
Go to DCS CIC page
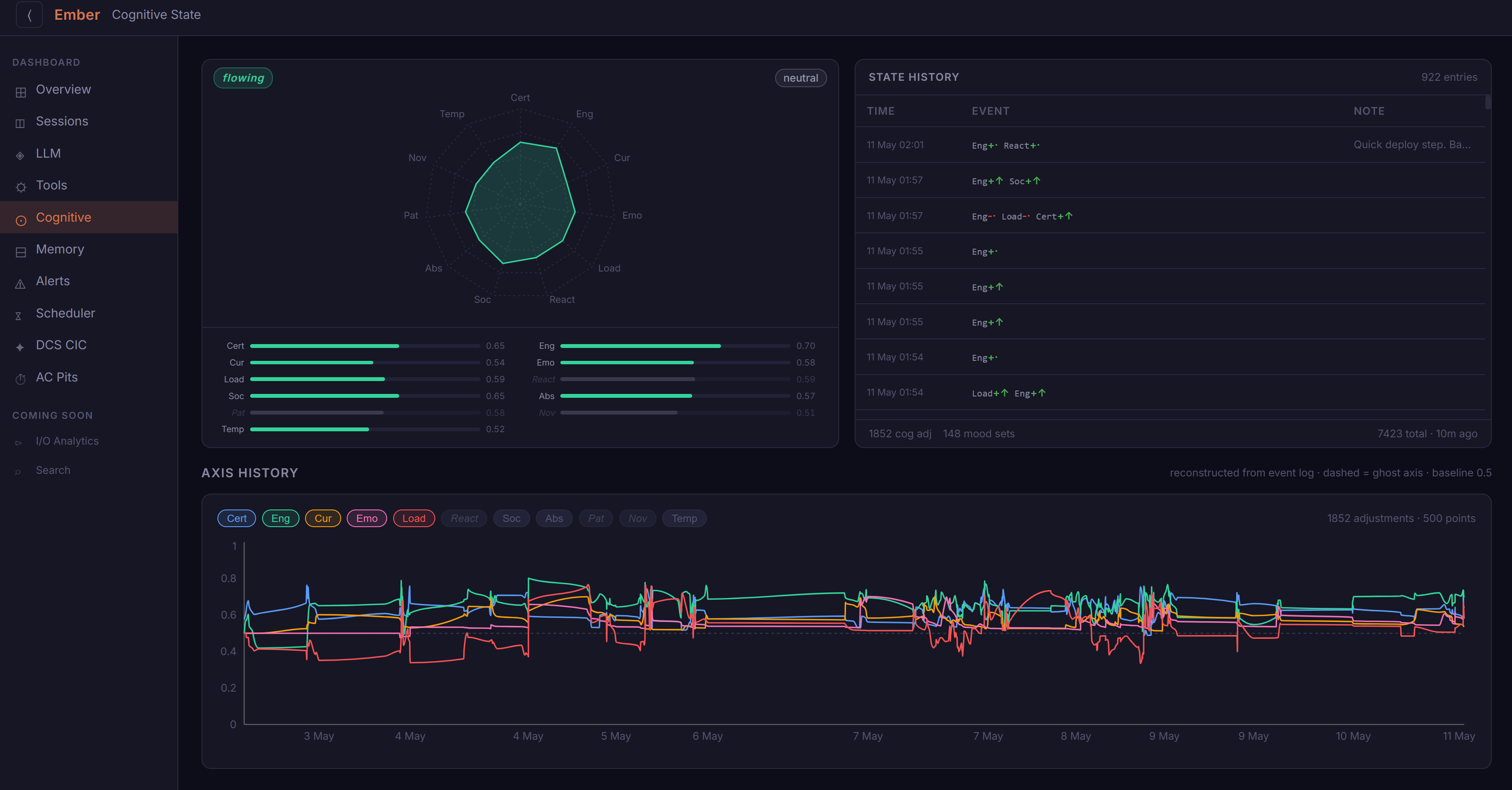pyautogui.click(x=89, y=345)
